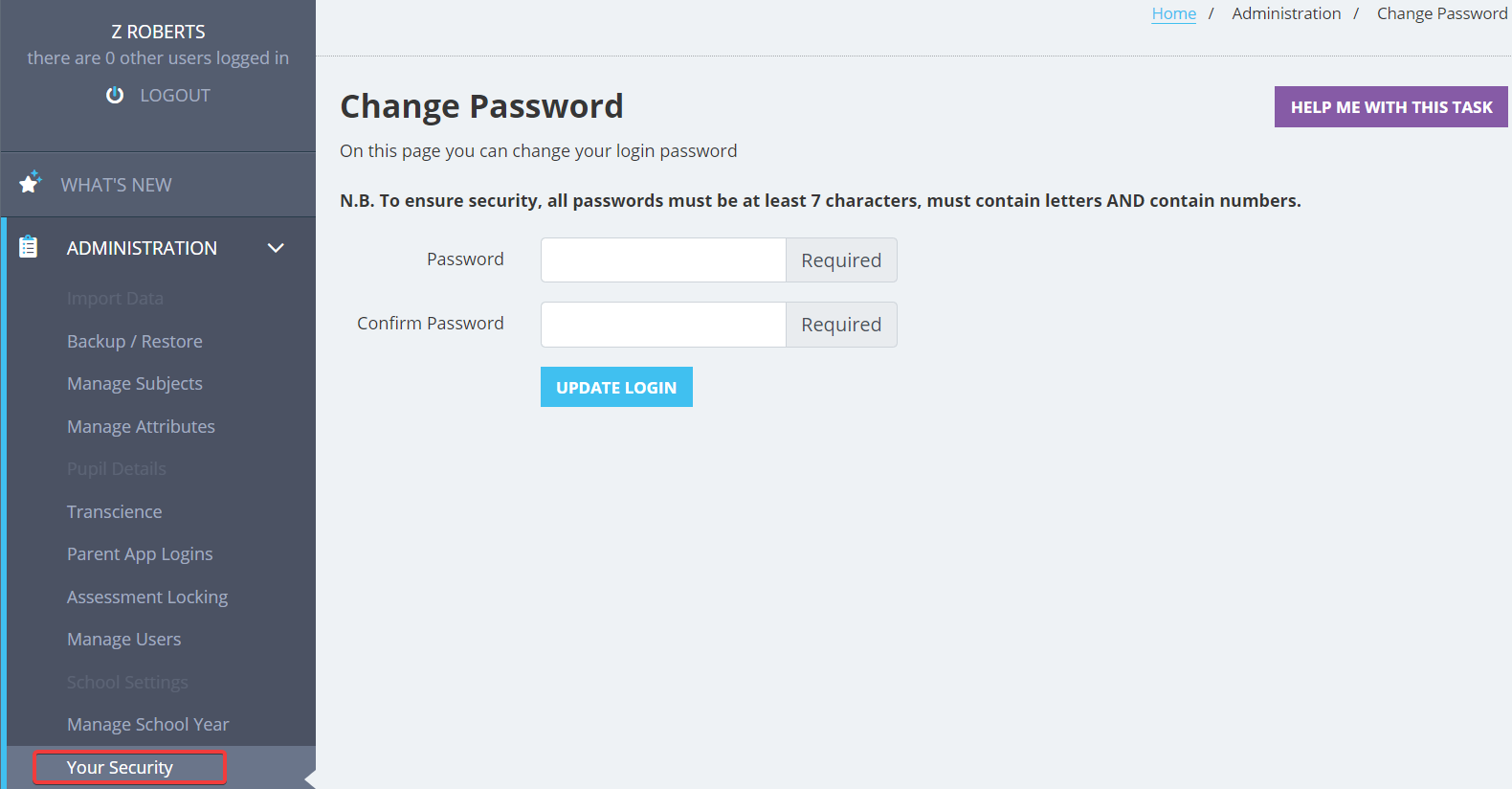The height and width of the screenshot is (789, 1512).
Task: Collapse the Administration menu chevron
Action: click(x=276, y=248)
